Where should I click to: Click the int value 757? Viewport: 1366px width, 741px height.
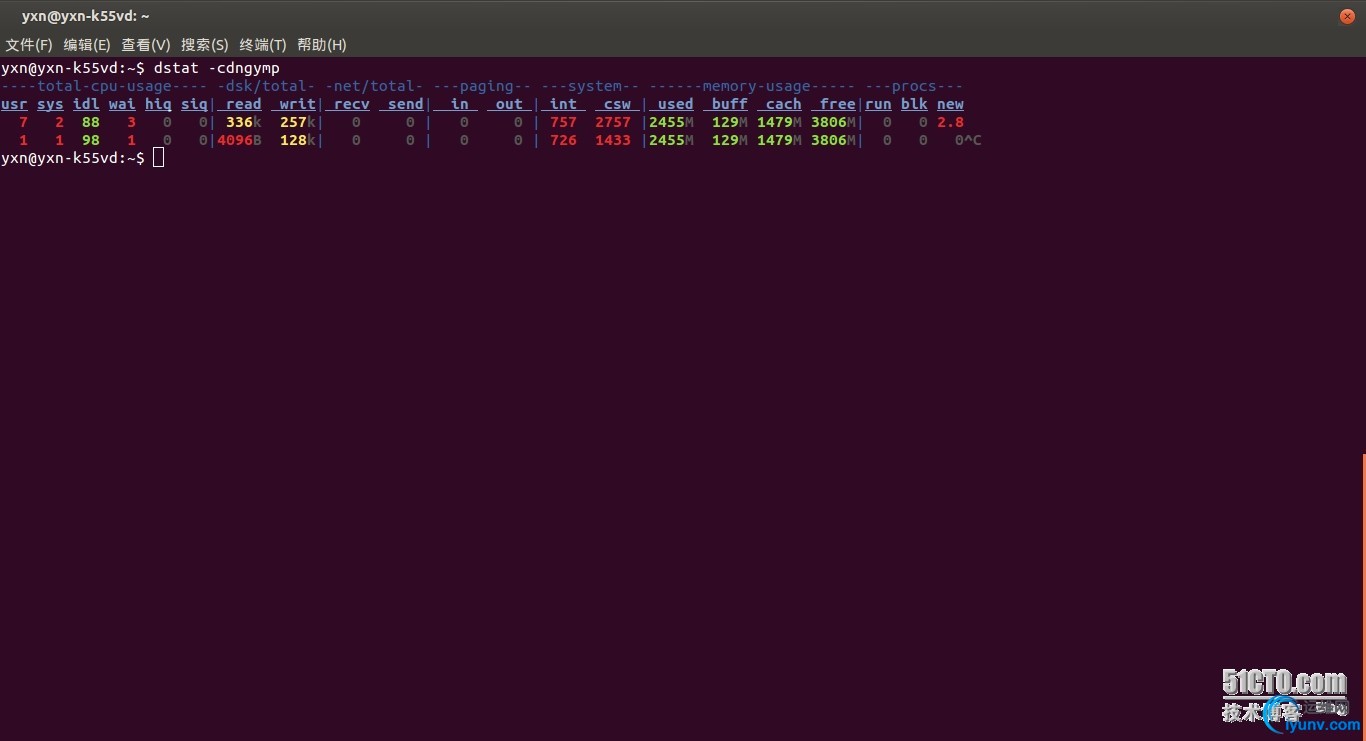coord(564,122)
